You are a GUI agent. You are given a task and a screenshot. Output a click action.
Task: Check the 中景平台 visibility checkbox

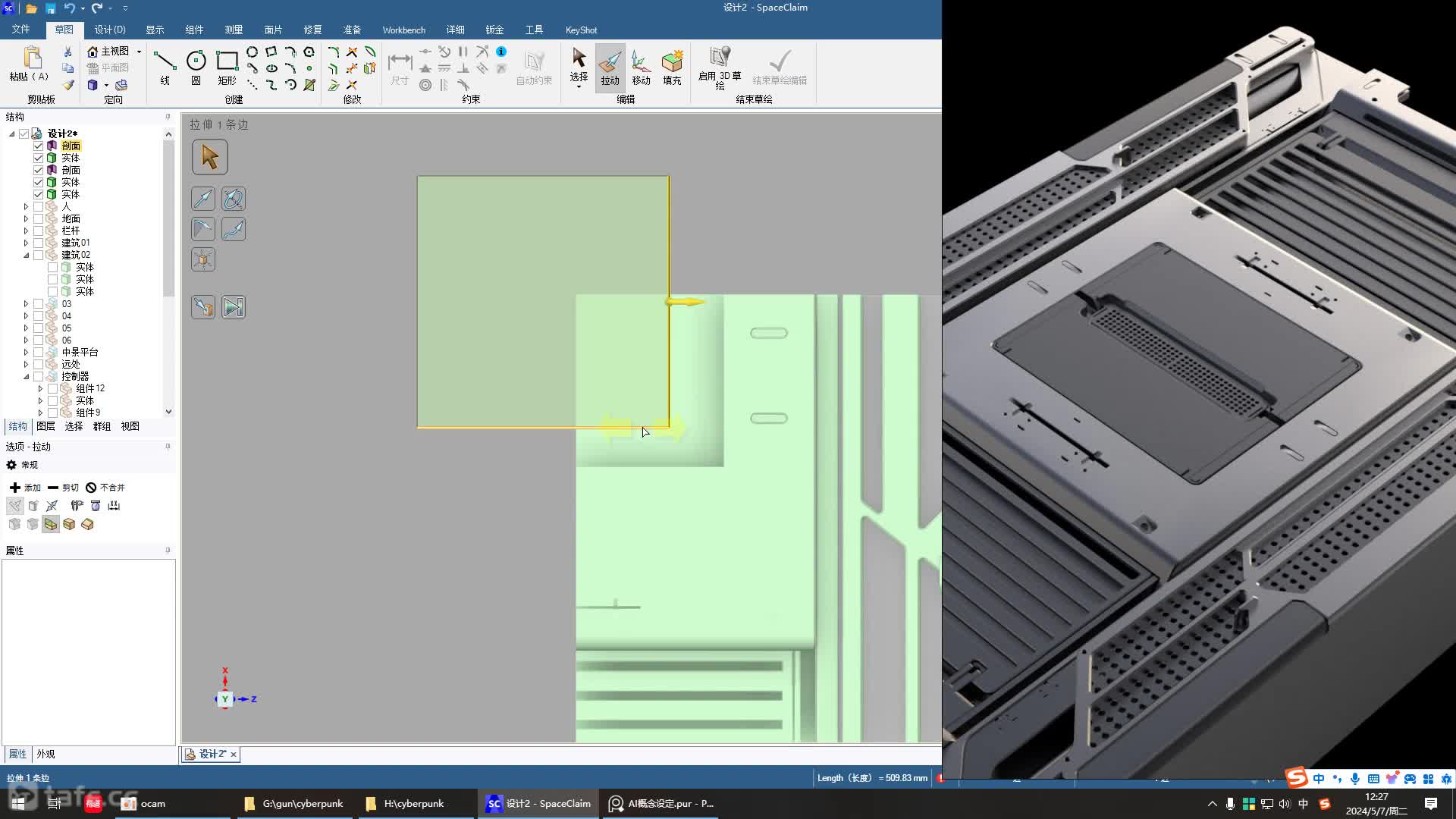pos(38,352)
